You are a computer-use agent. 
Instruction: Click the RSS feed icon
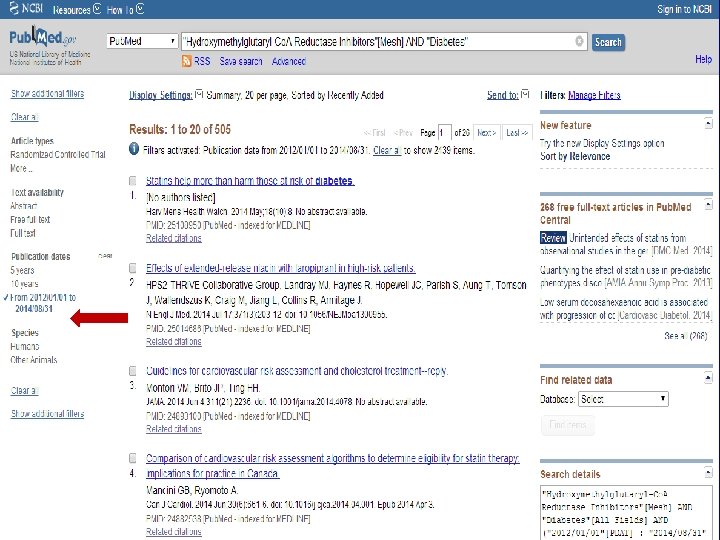(186, 61)
